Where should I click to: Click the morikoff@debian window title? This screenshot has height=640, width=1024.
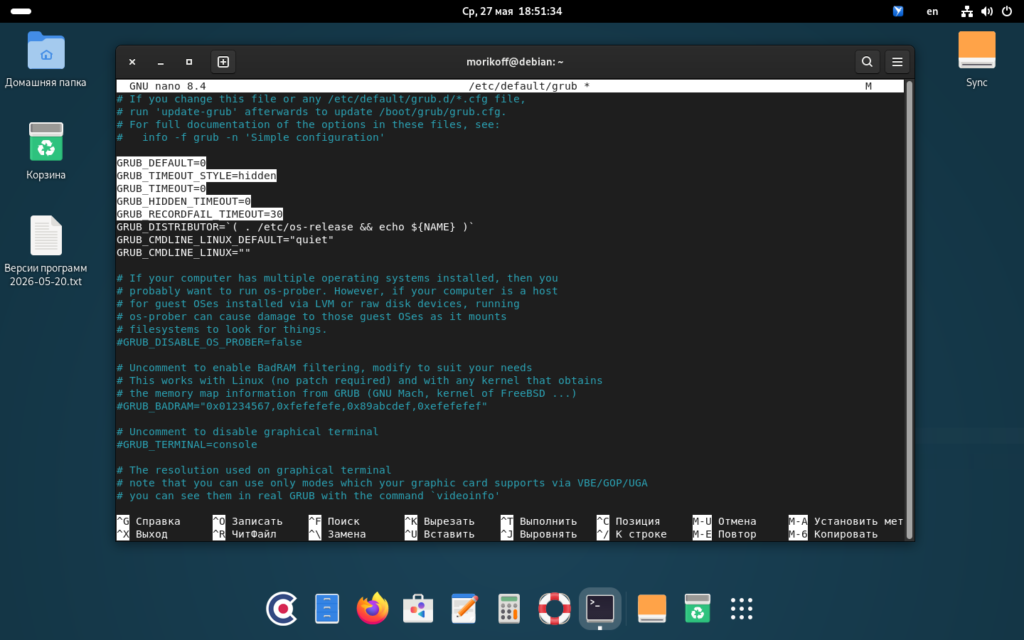pos(515,62)
